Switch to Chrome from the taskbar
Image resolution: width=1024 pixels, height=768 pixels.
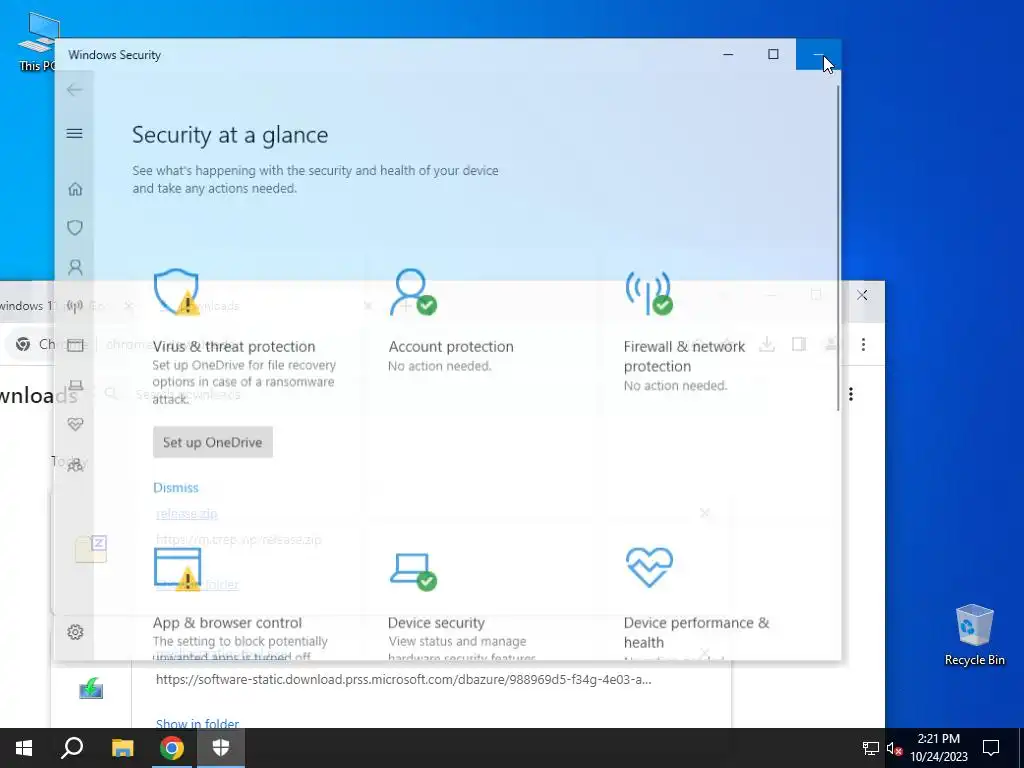172,748
